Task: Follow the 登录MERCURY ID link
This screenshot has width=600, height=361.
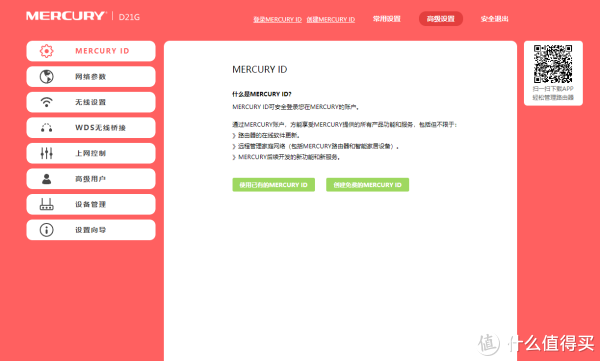Action: 277,19
